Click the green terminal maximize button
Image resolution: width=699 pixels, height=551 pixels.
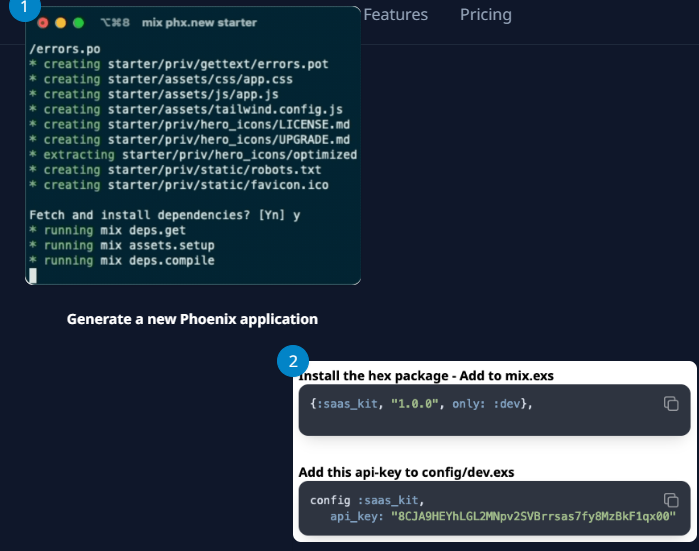(78, 22)
